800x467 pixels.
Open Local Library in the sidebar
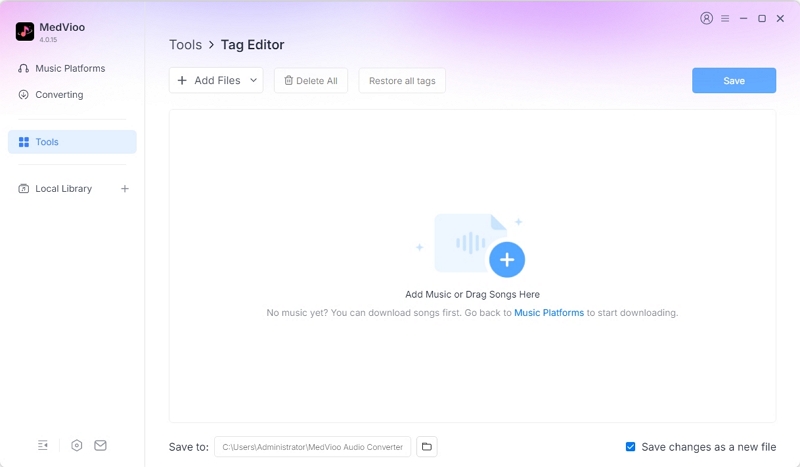(55, 188)
